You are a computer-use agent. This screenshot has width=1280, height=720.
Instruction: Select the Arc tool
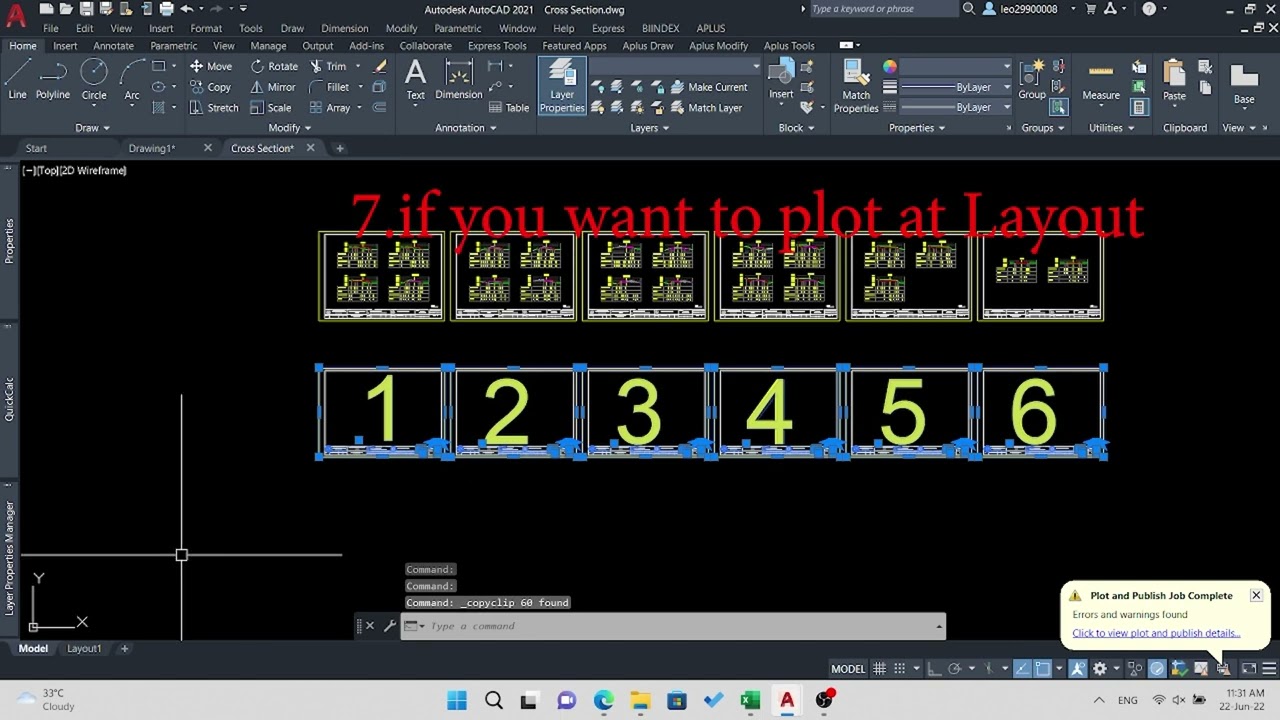click(132, 81)
